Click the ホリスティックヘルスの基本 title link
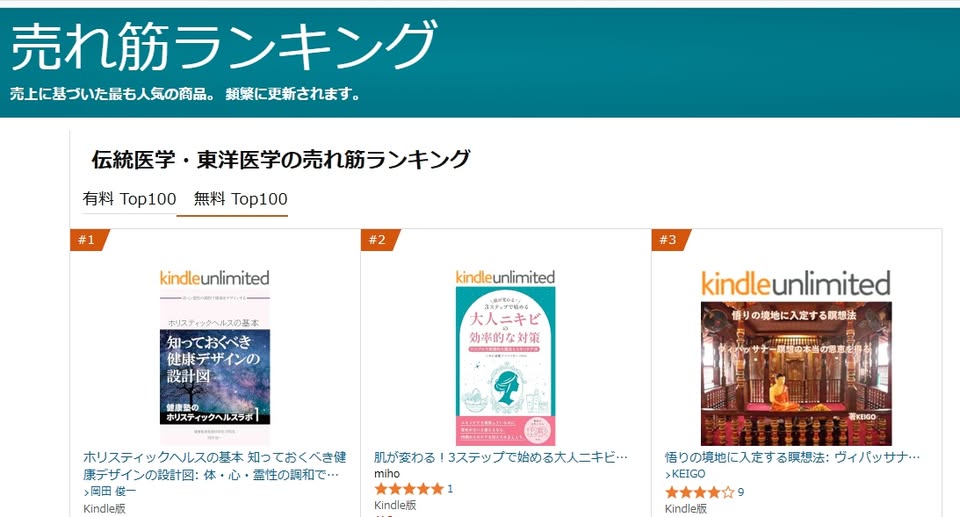 click(215, 466)
